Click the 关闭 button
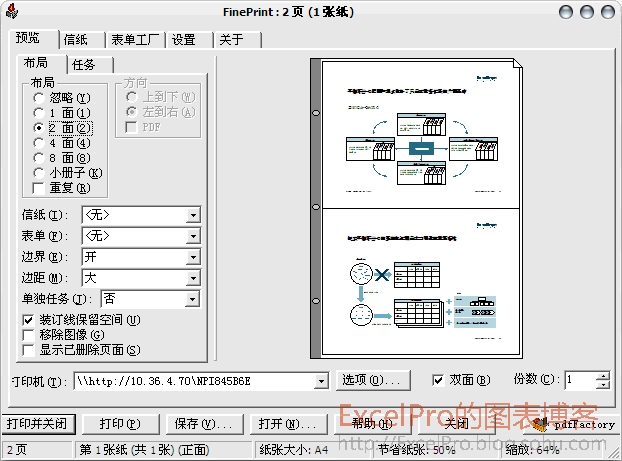 tap(457, 424)
